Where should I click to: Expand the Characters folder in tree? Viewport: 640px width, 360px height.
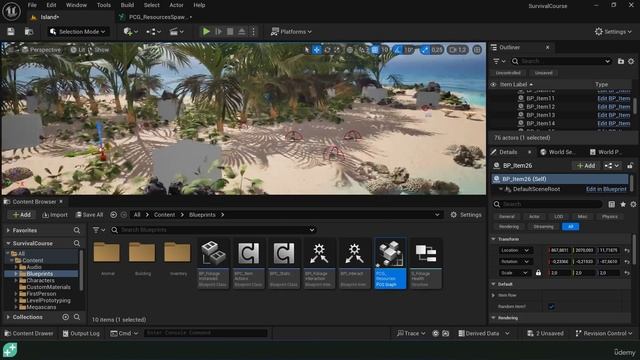tap(16, 280)
